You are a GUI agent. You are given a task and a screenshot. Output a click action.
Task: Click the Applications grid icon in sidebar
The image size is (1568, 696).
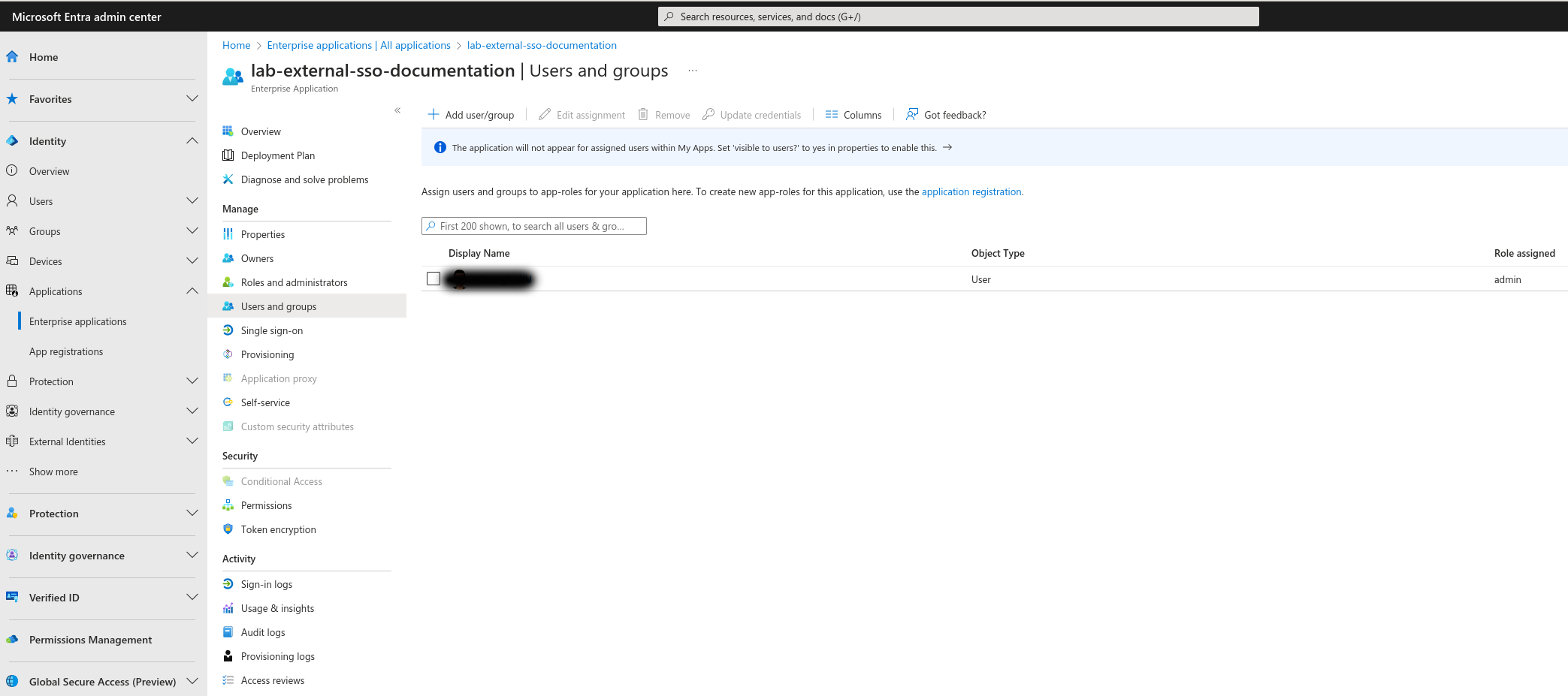[x=12, y=291]
